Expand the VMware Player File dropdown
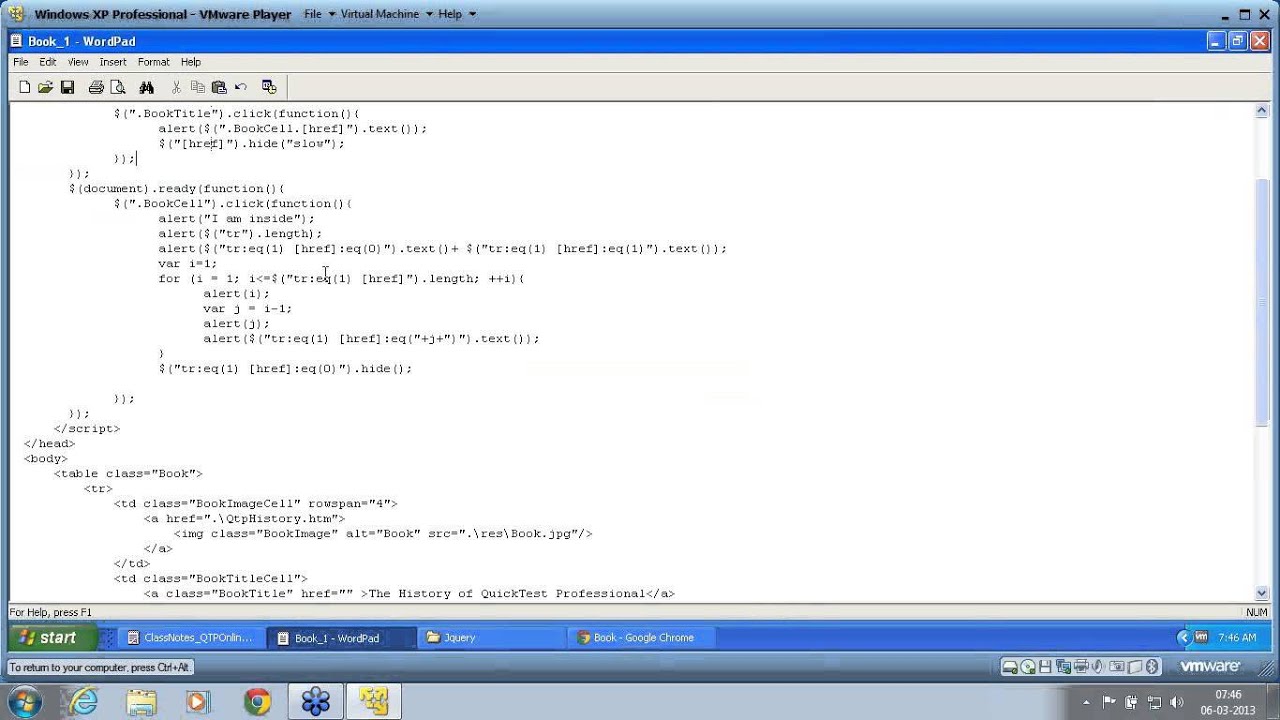Screen dimensions: 1280x720 (x=318, y=14)
